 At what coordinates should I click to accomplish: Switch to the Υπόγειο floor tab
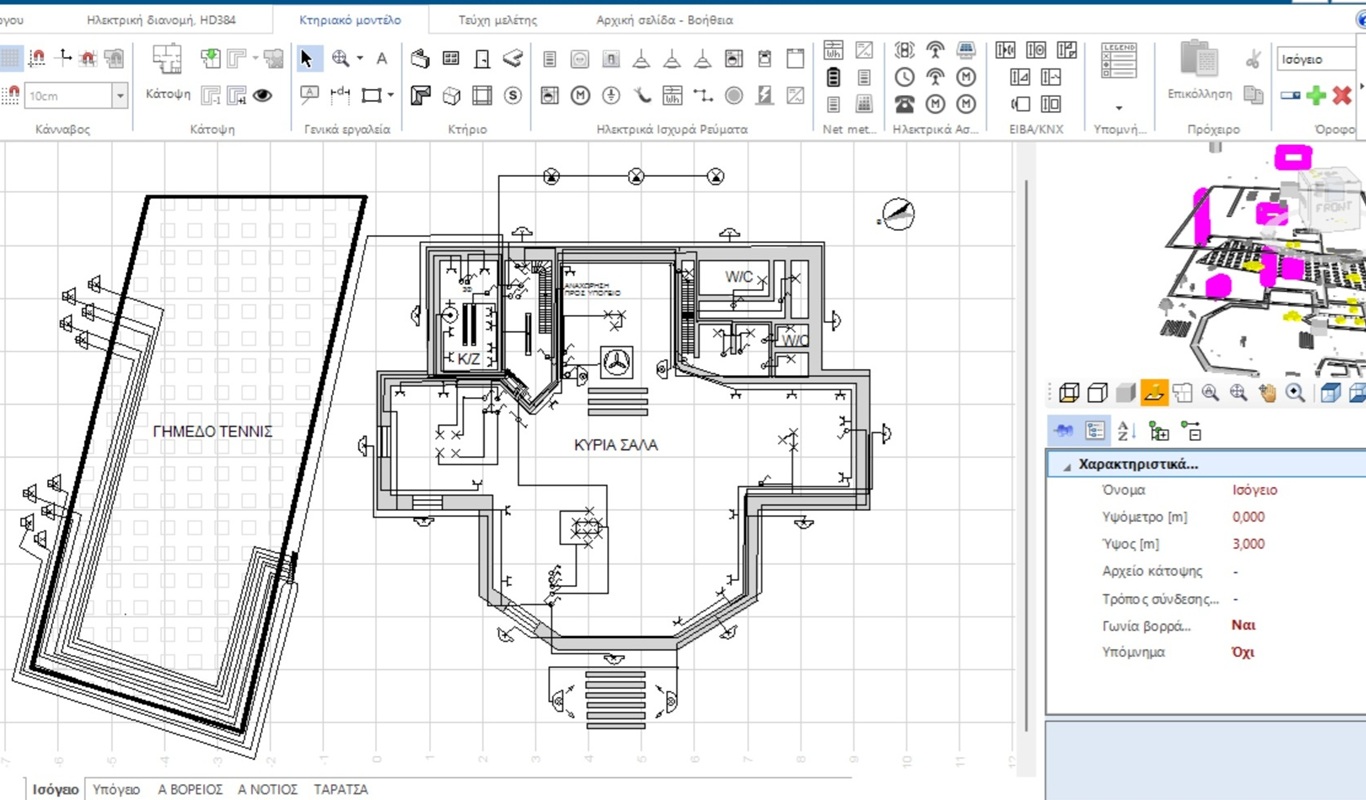(x=116, y=789)
